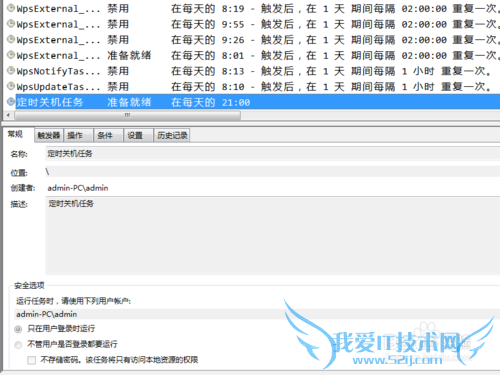
Task: Click WpsUpdateTas... task name
Action: coord(58,87)
